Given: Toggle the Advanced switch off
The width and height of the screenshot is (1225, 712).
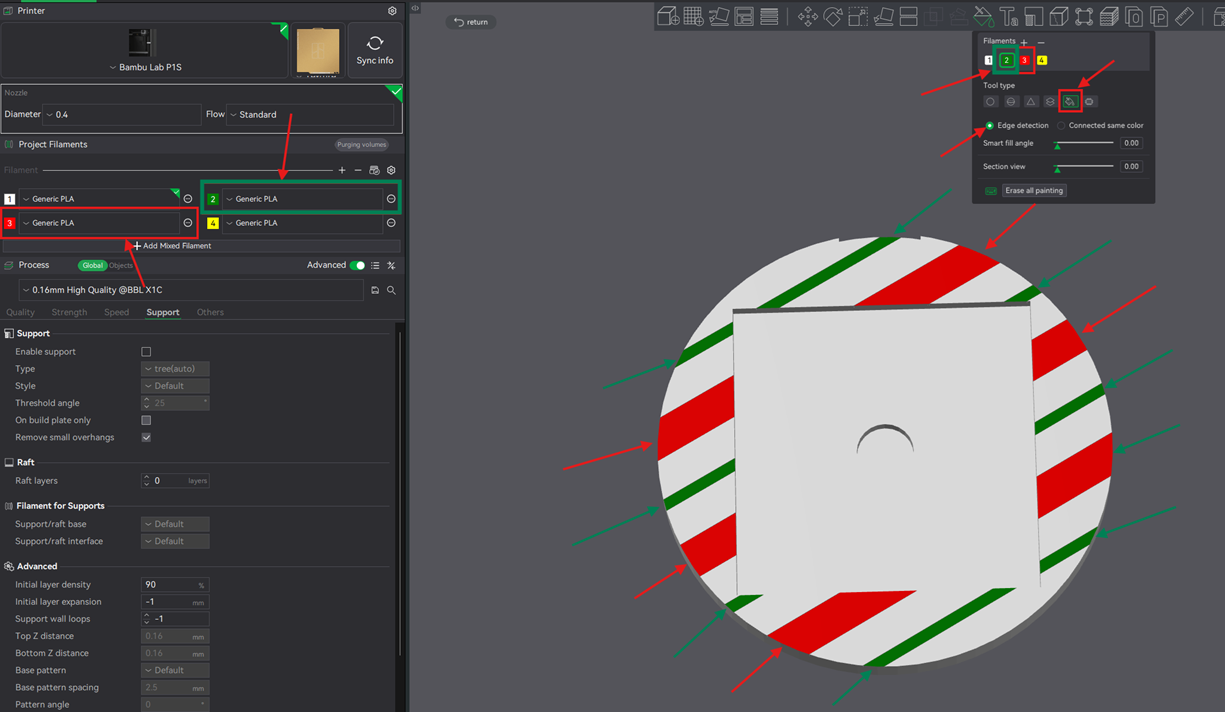Looking at the screenshot, I should click(357, 265).
